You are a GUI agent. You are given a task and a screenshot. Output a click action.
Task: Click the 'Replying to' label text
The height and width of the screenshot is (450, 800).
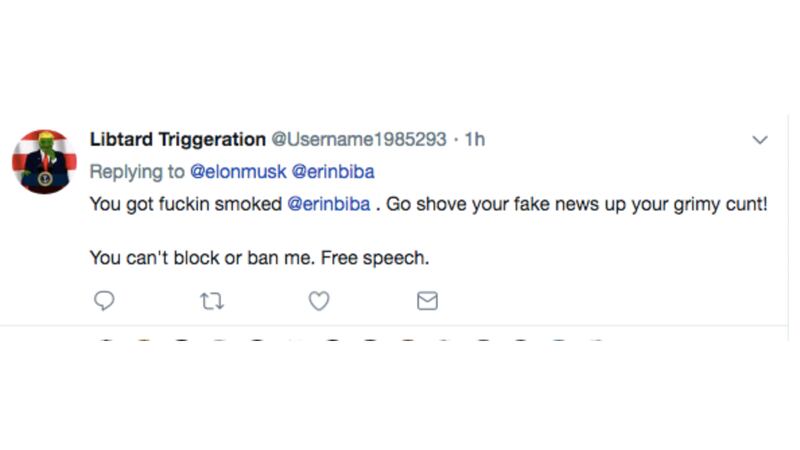point(138,171)
